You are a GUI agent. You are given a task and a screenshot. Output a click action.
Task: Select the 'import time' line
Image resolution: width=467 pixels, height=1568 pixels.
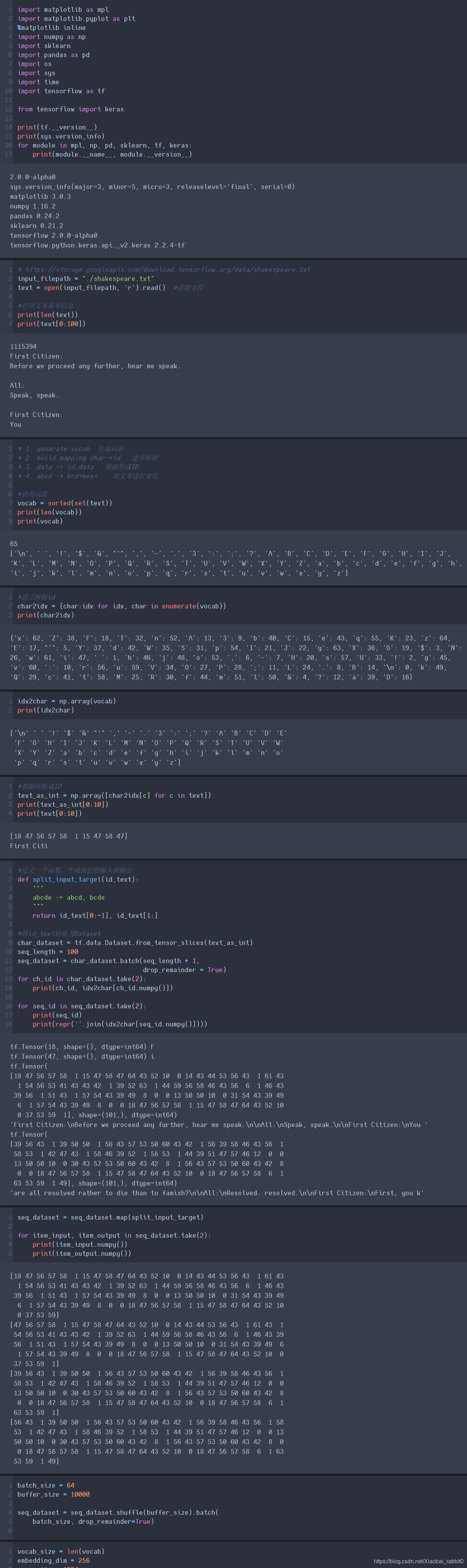[38, 82]
